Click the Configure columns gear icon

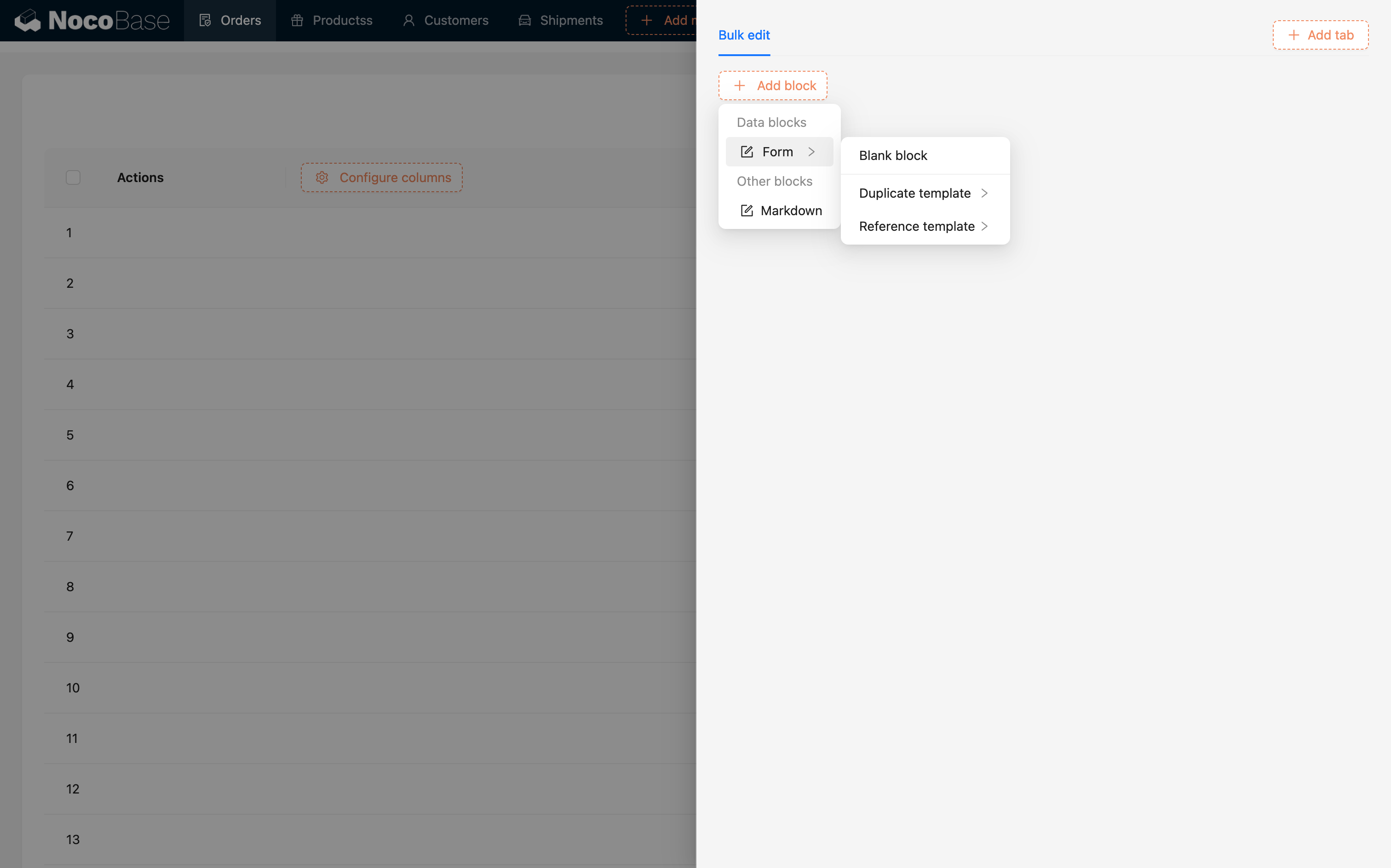pos(322,177)
